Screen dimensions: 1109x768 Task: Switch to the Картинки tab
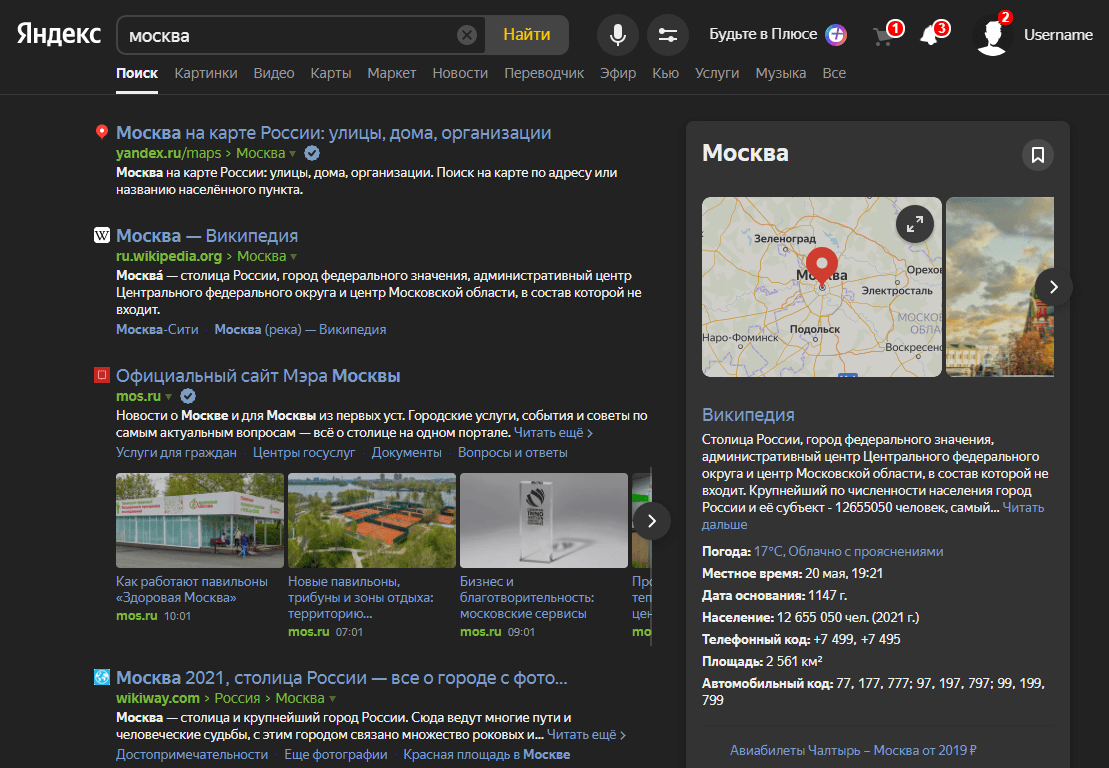pyautogui.click(x=206, y=73)
